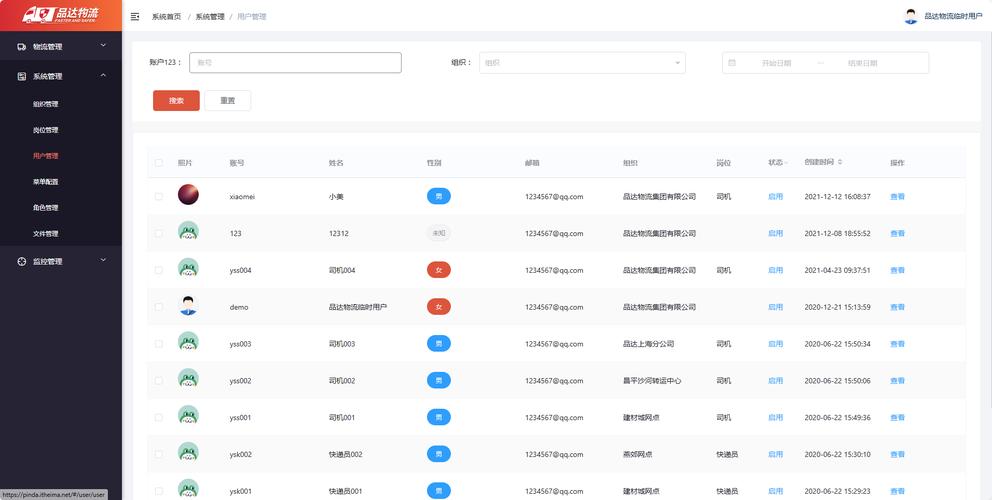Viewport: 992px width, 500px height.
Task: Check the row checkbox for account 123
Action: (x=159, y=233)
